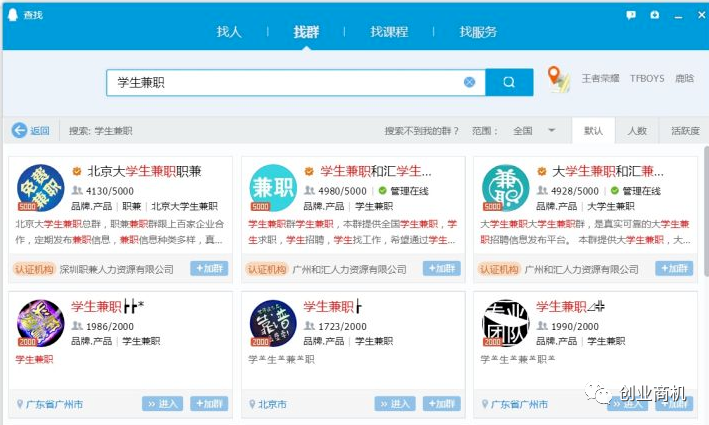The width and height of the screenshot is (709, 425).
Task: Click verified badge beside 北京大学生兼职职兼
Action: pyautogui.click(x=77, y=171)
